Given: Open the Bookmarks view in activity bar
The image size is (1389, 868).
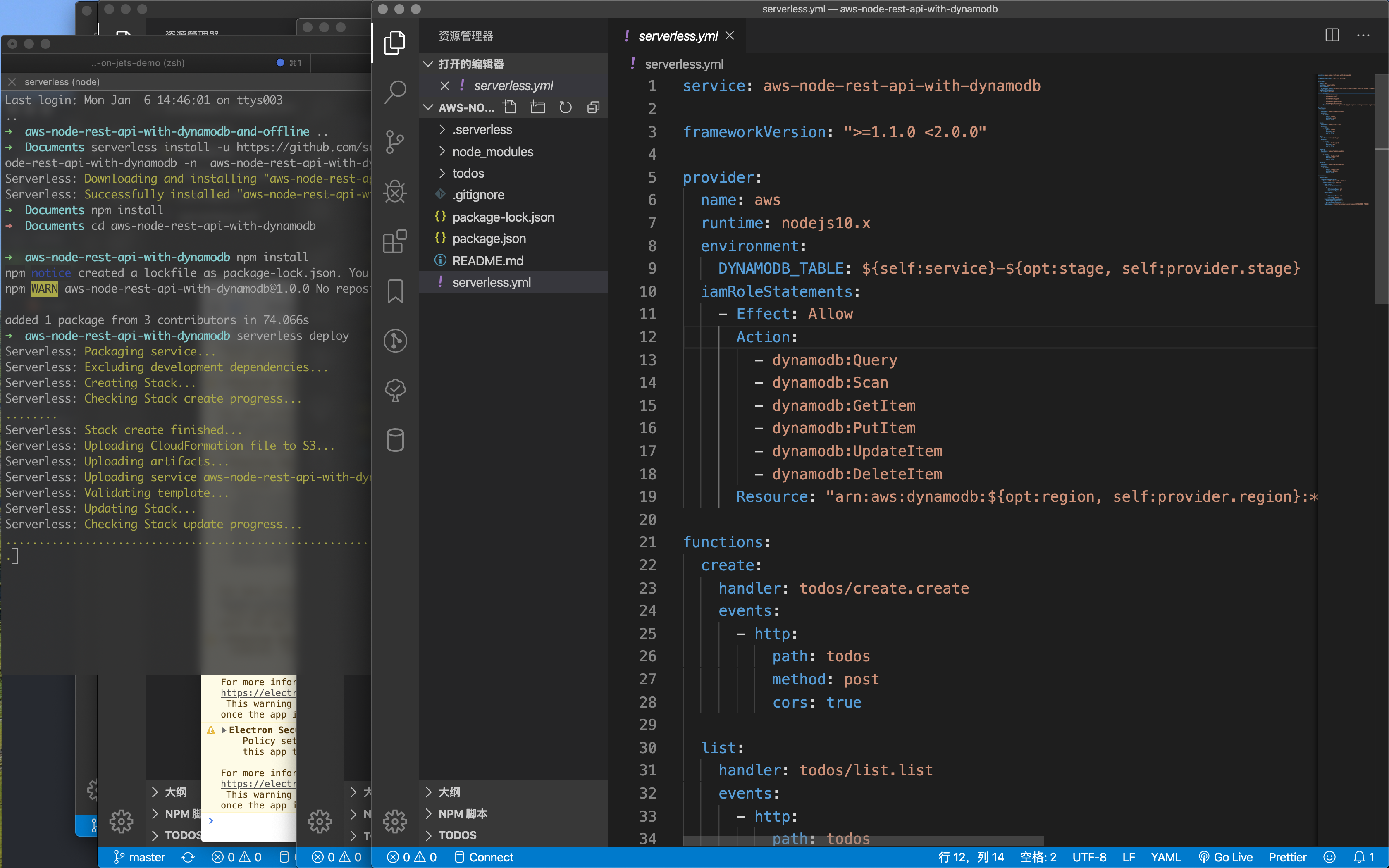Looking at the screenshot, I should tap(395, 291).
